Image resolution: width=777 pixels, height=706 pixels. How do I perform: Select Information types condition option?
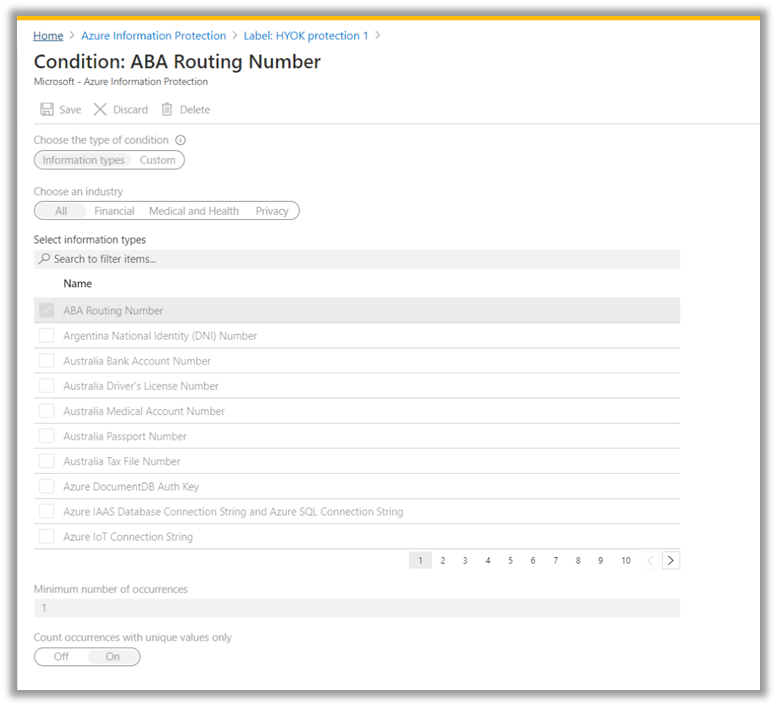[x=83, y=160]
